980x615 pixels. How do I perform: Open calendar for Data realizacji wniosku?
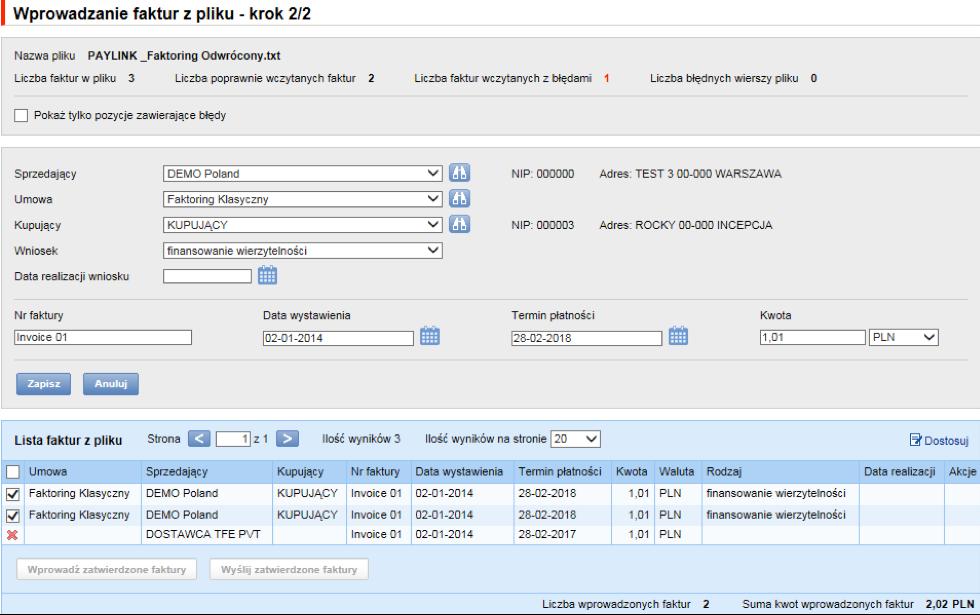point(268,275)
